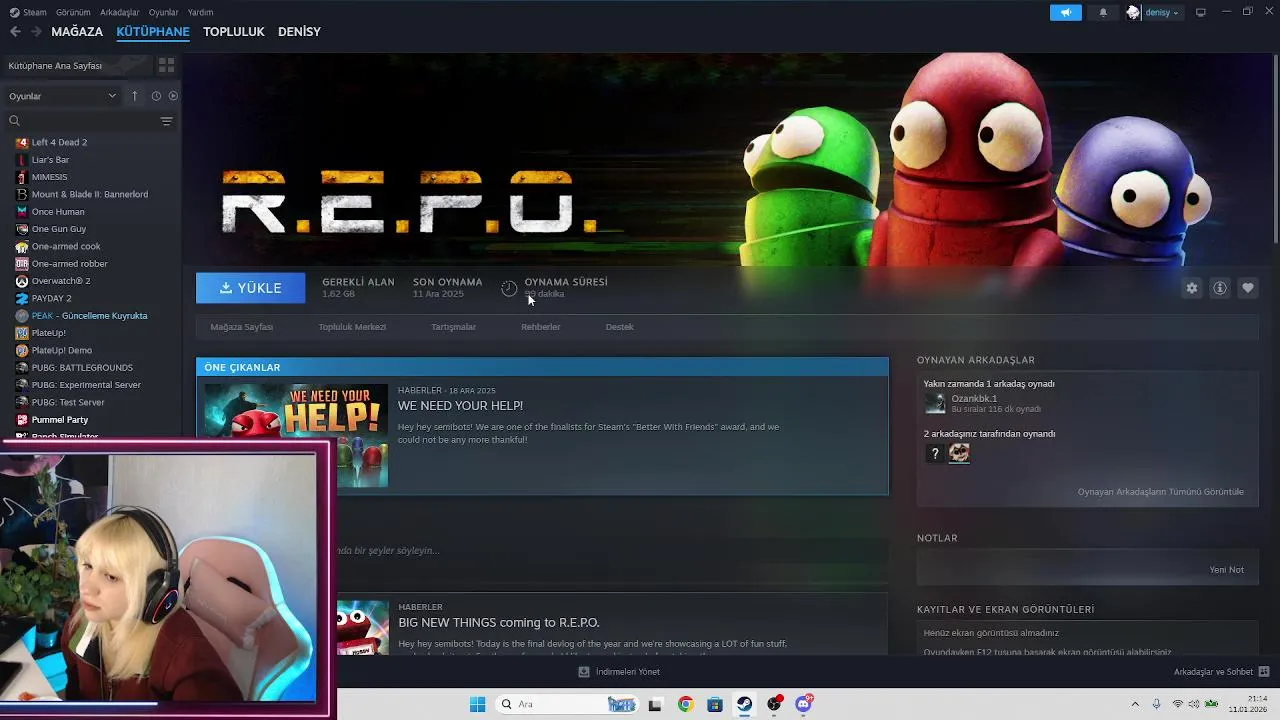Screen dimensions: 1280x720
Task: Open the KÜTÜPHANE tab
Action: point(153,32)
